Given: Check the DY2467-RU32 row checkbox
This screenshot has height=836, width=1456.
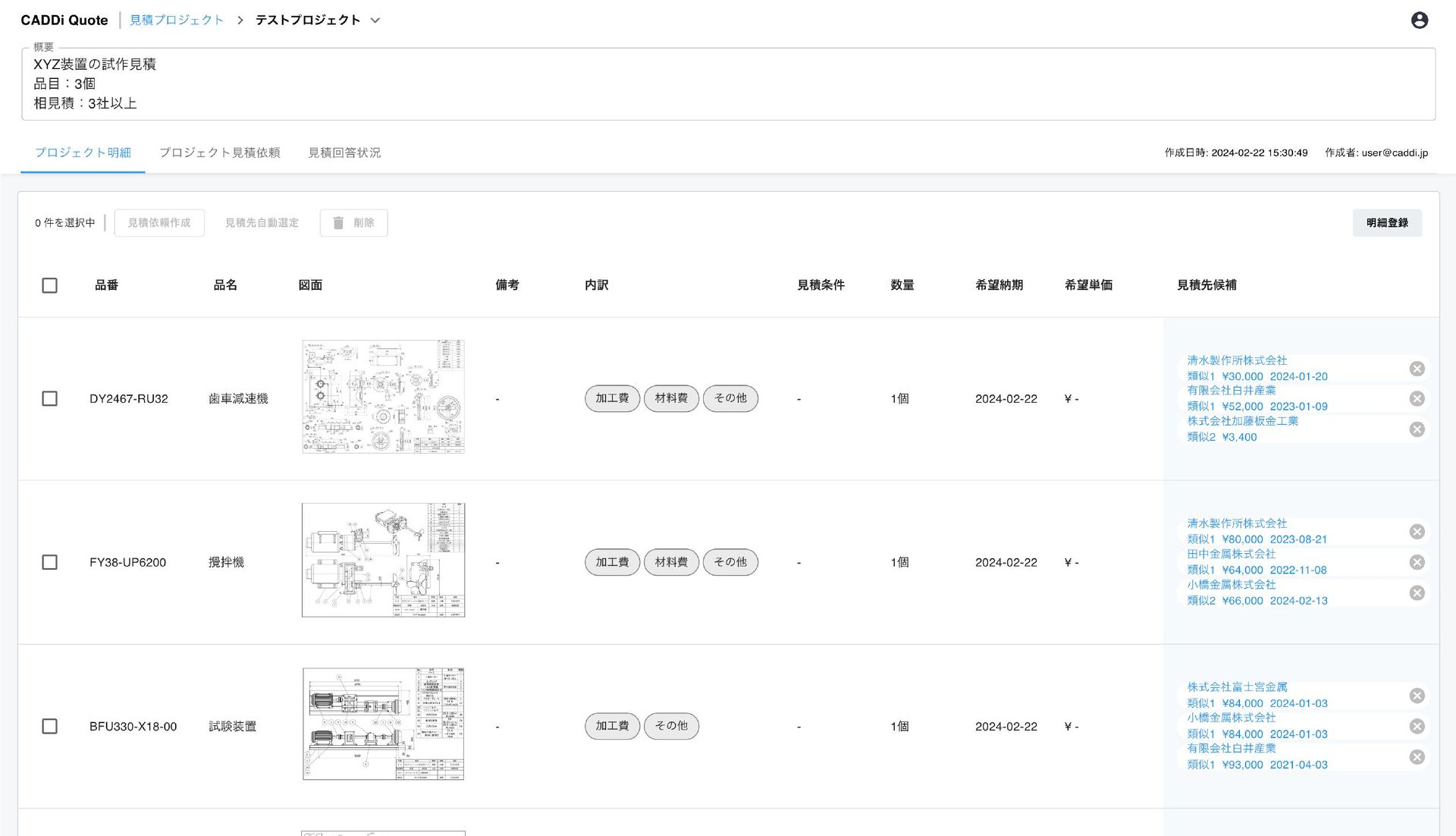Looking at the screenshot, I should tap(49, 398).
